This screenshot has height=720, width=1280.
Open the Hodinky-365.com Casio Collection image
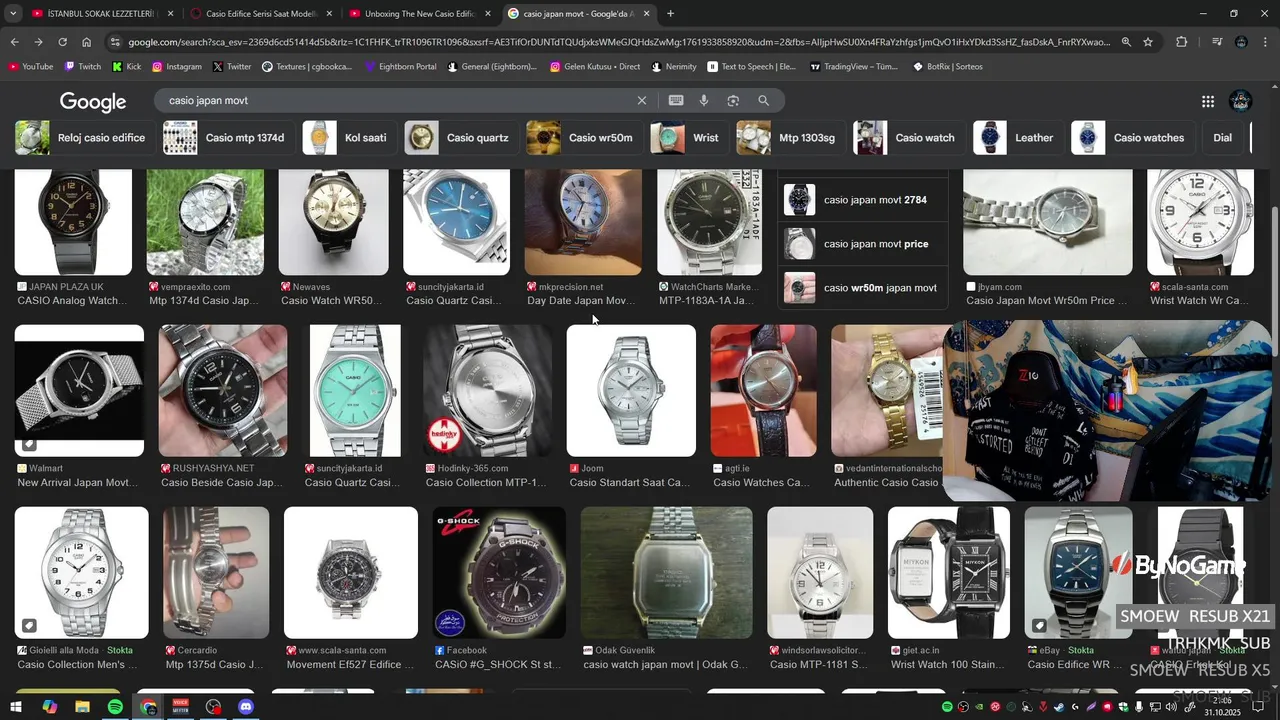[487, 390]
